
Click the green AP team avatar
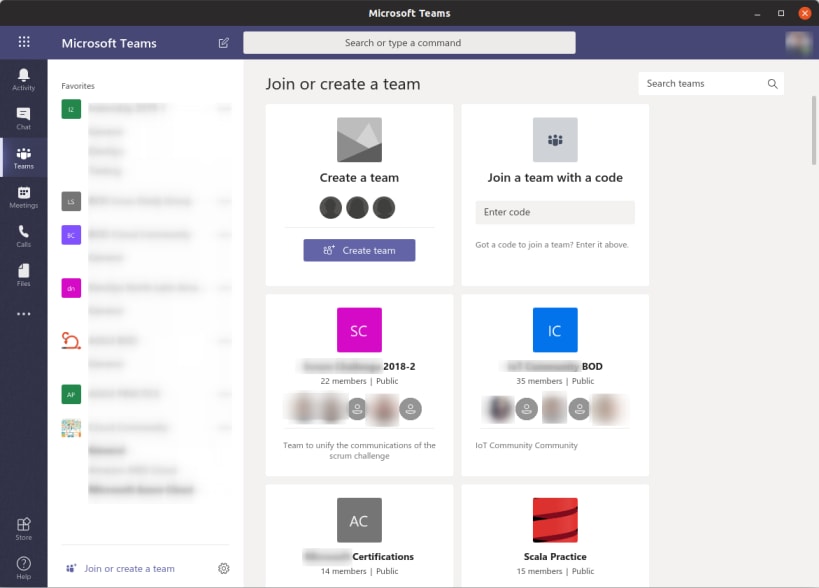click(71, 394)
